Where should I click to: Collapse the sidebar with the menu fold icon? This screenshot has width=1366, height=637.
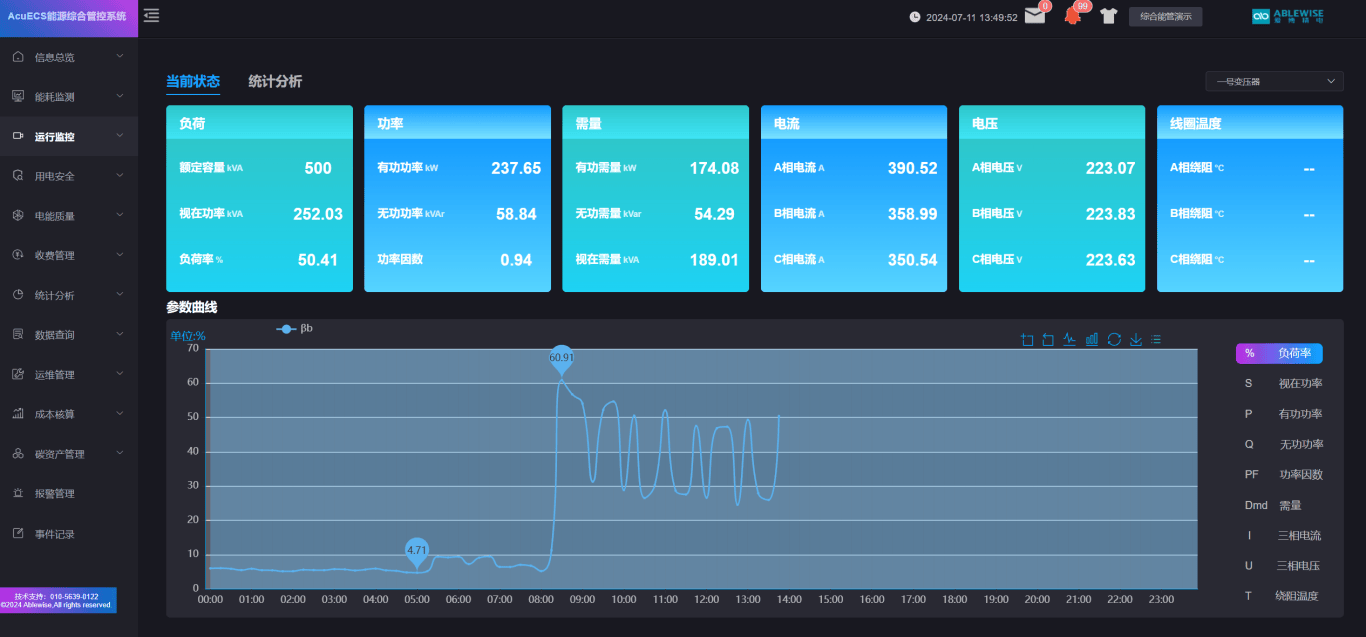click(x=151, y=15)
